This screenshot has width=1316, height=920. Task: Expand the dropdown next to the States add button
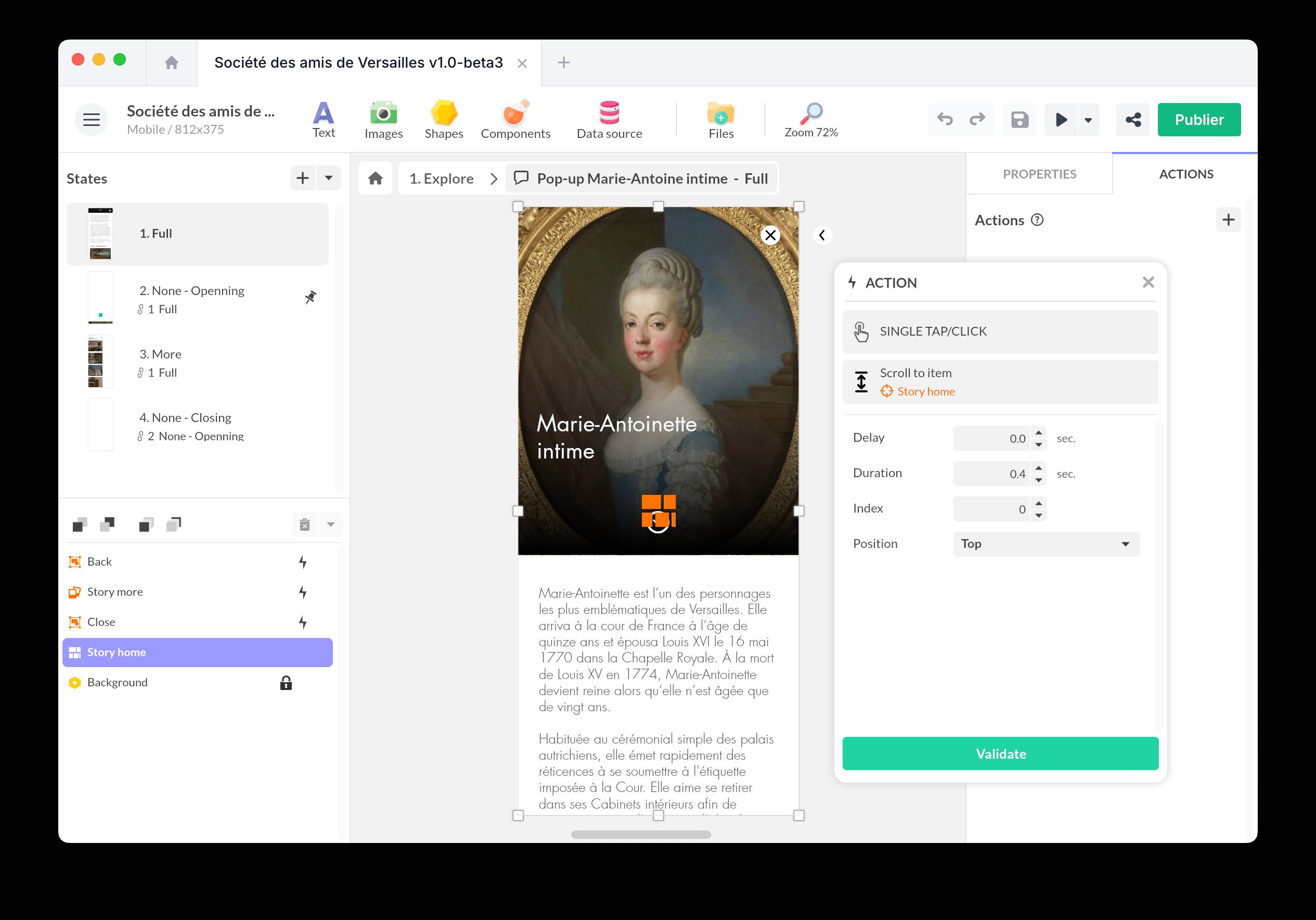[x=328, y=178]
